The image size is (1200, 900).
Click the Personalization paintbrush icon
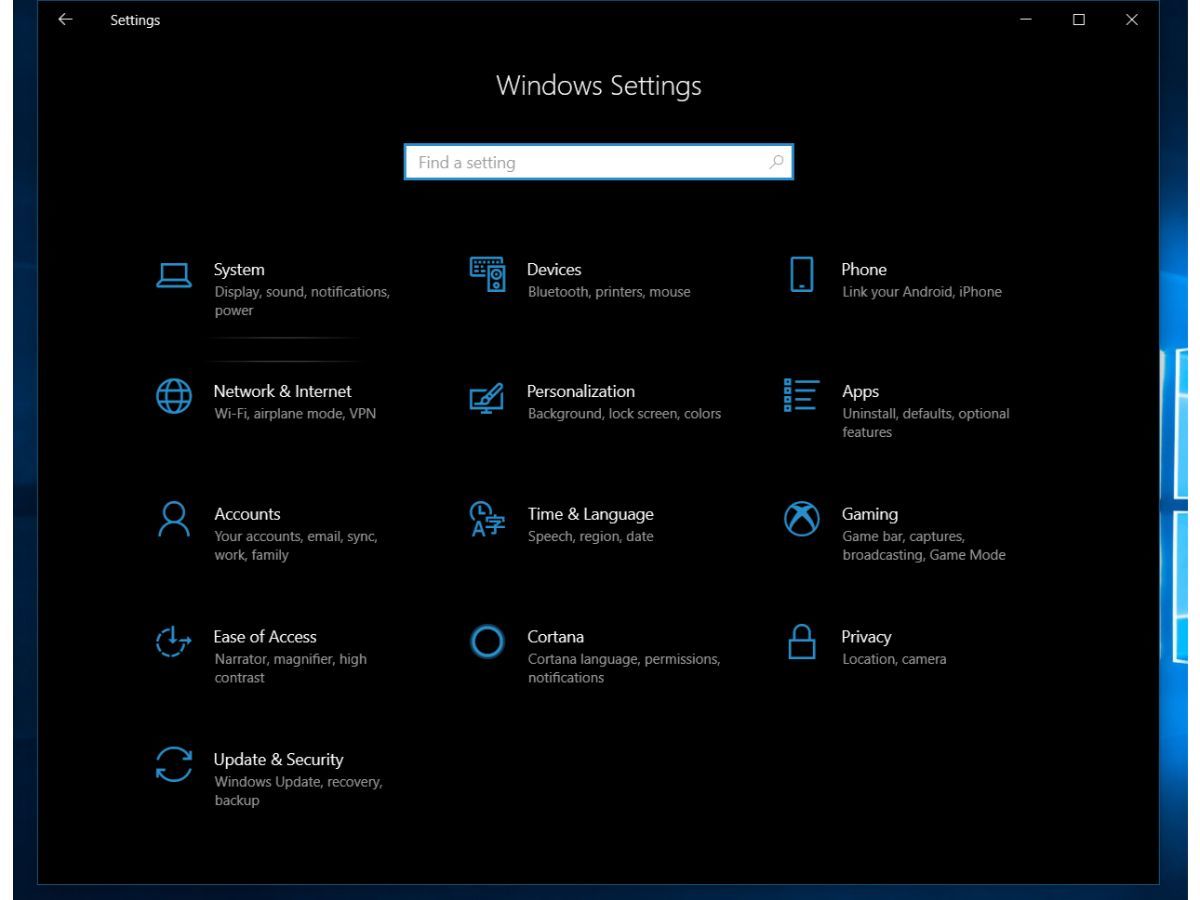click(487, 397)
